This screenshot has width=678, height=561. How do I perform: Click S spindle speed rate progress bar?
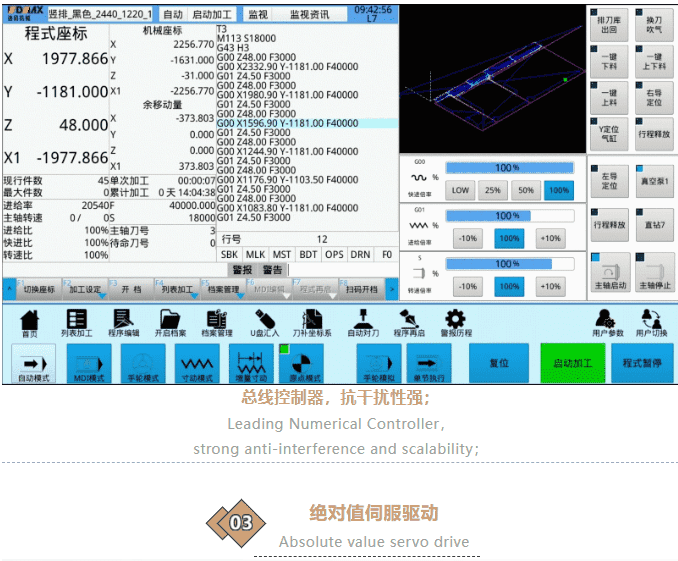[x=510, y=264]
